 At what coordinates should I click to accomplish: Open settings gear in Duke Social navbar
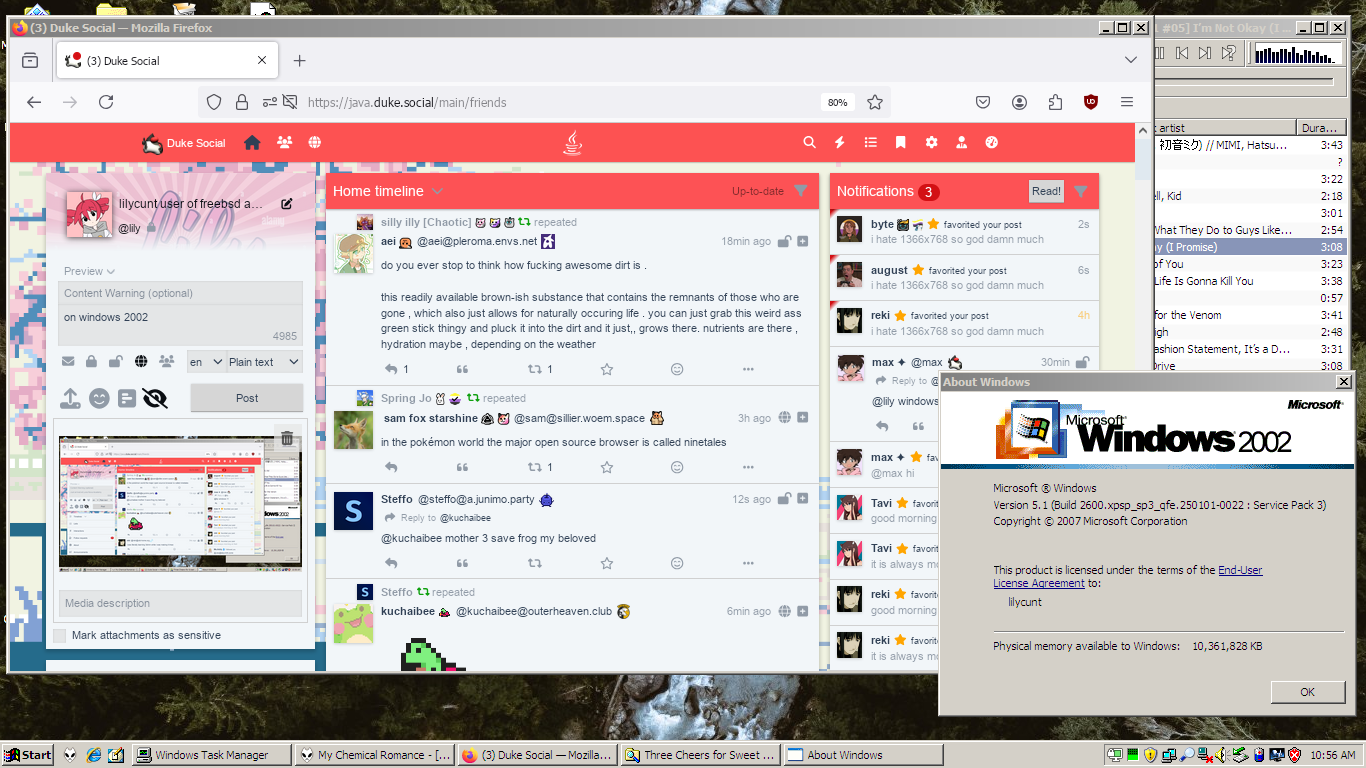tap(932, 143)
